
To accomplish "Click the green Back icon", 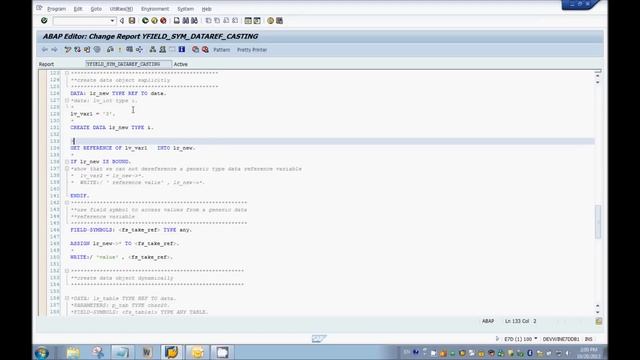I will click(145, 20).
